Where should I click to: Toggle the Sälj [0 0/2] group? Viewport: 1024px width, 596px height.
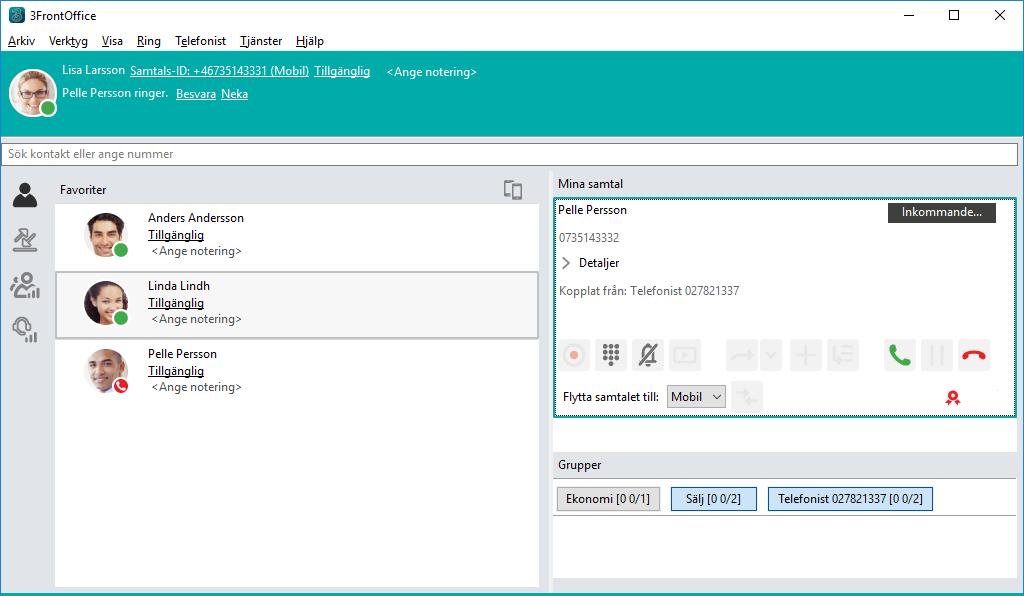[714, 499]
